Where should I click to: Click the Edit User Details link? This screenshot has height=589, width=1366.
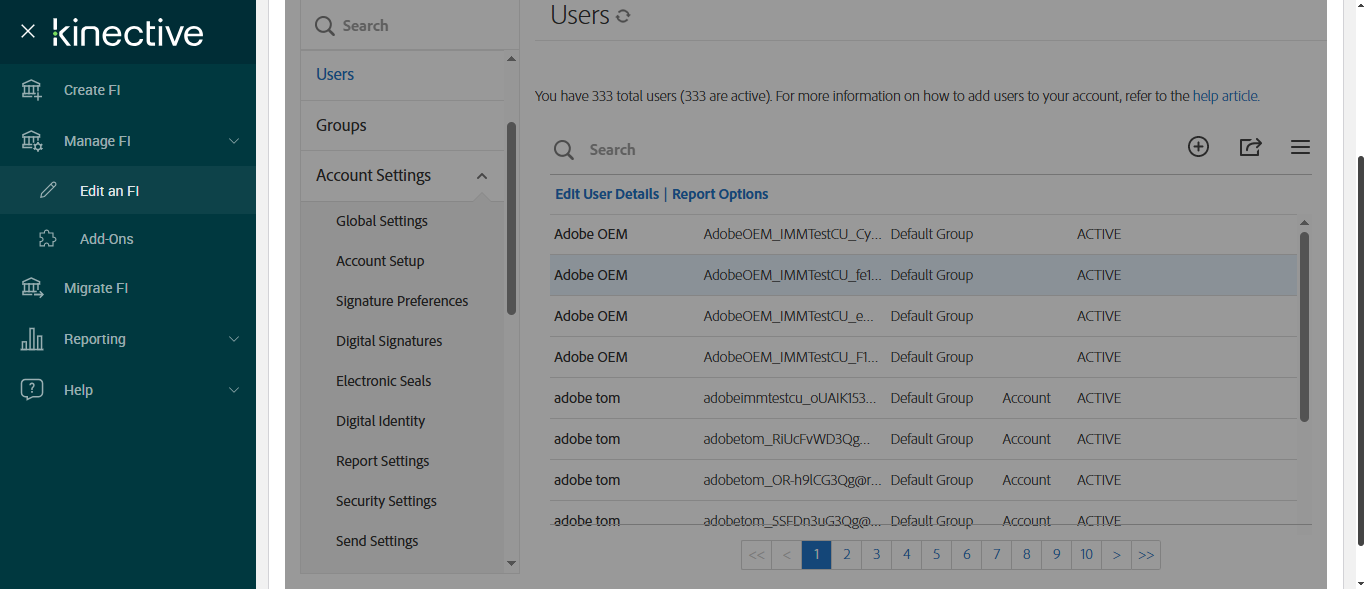click(607, 194)
